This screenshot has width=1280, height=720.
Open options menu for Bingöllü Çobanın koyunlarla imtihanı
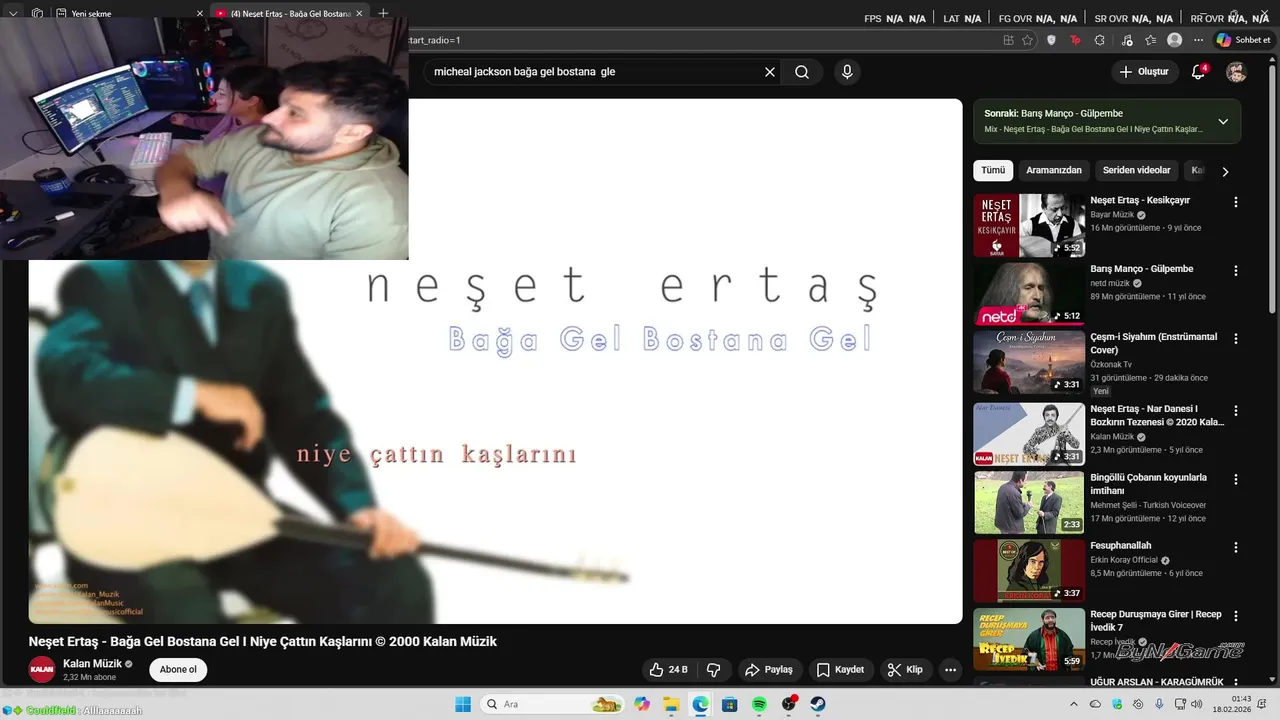click(x=1236, y=480)
